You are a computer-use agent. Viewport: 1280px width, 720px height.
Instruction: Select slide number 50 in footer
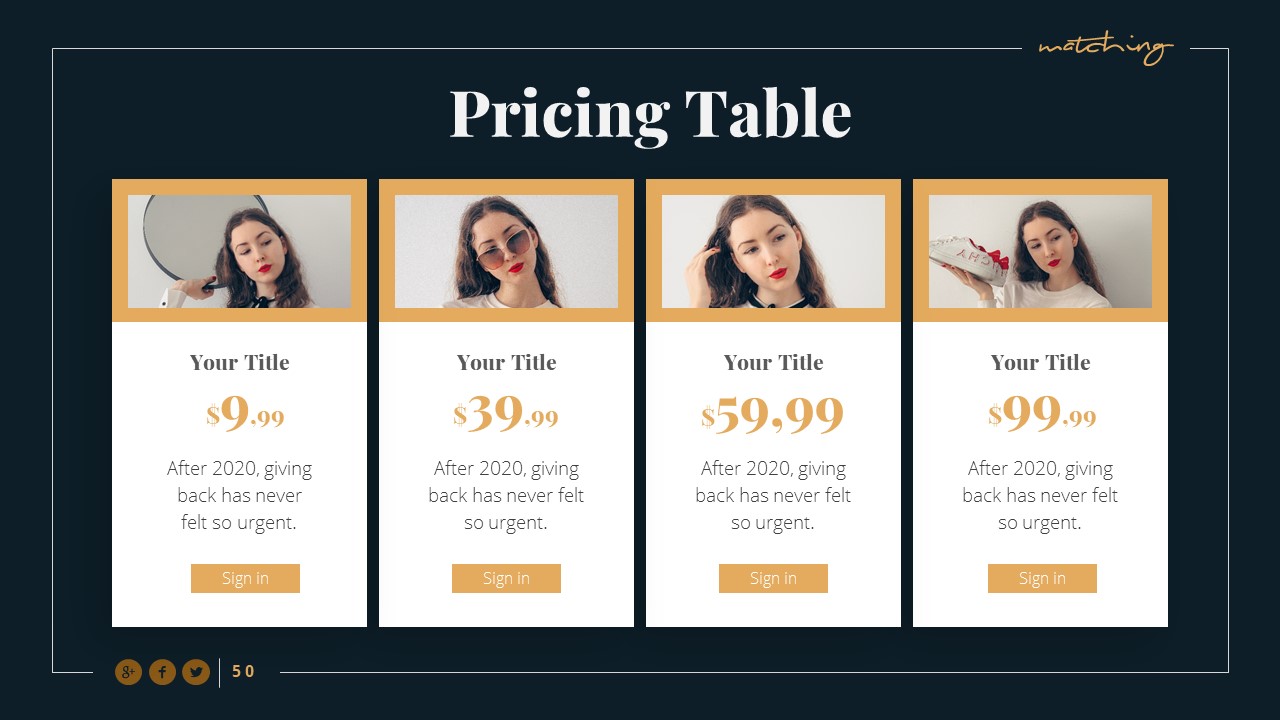pos(243,672)
